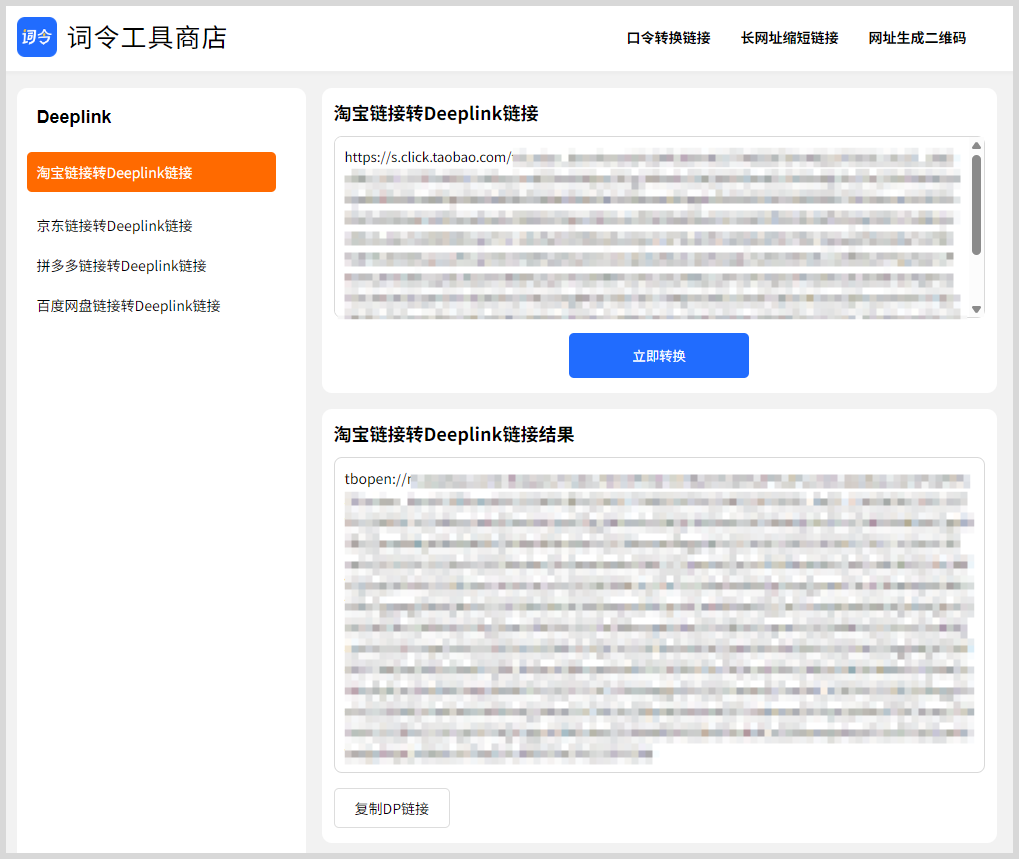
Task: Click the 立即转换 button
Action: (659, 355)
